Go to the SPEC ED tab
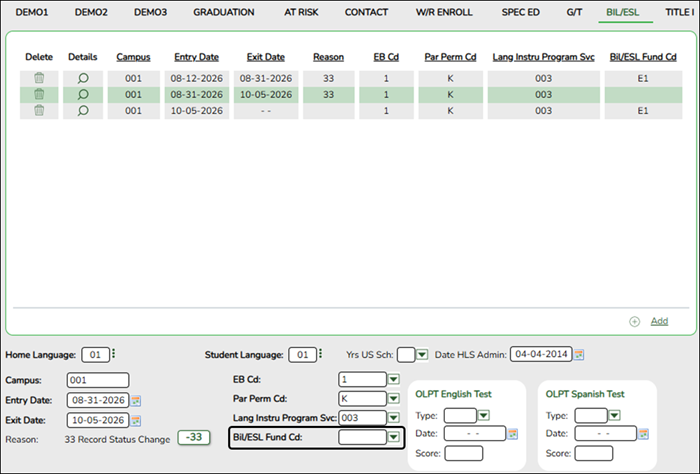The image size is (700, 474). [x=521, y=12]
